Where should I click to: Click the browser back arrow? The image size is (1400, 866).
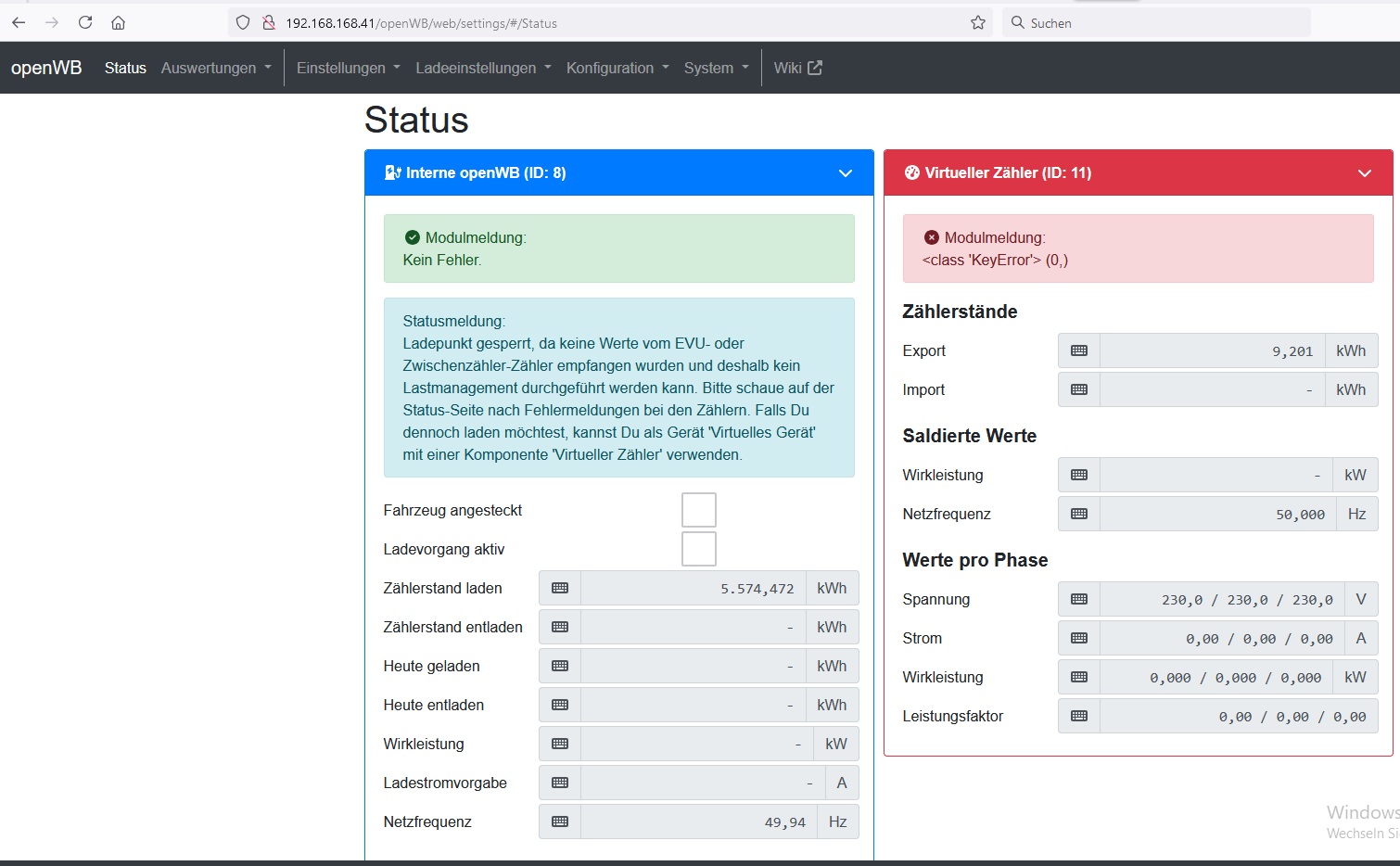click(19, 22)
